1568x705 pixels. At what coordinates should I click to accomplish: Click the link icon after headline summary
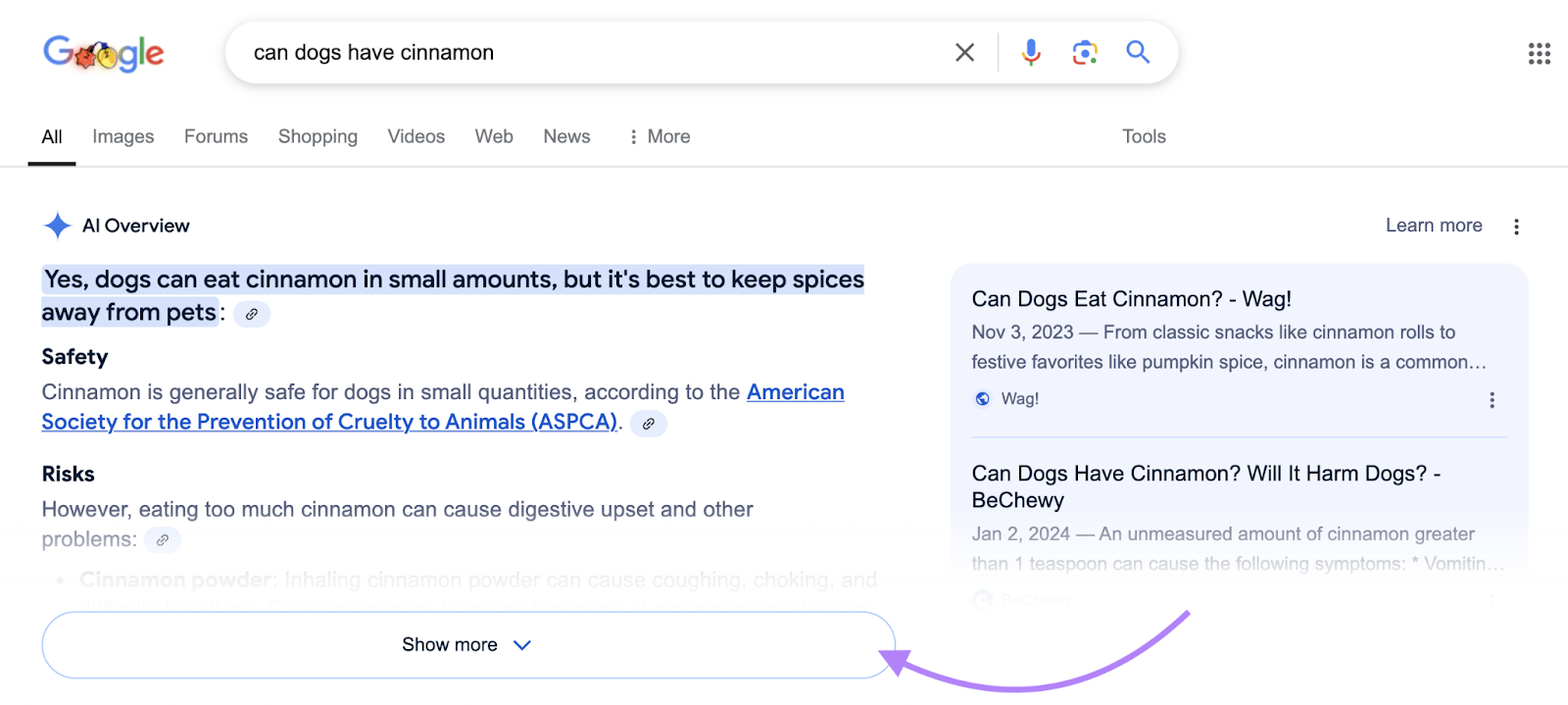point(252,315)
